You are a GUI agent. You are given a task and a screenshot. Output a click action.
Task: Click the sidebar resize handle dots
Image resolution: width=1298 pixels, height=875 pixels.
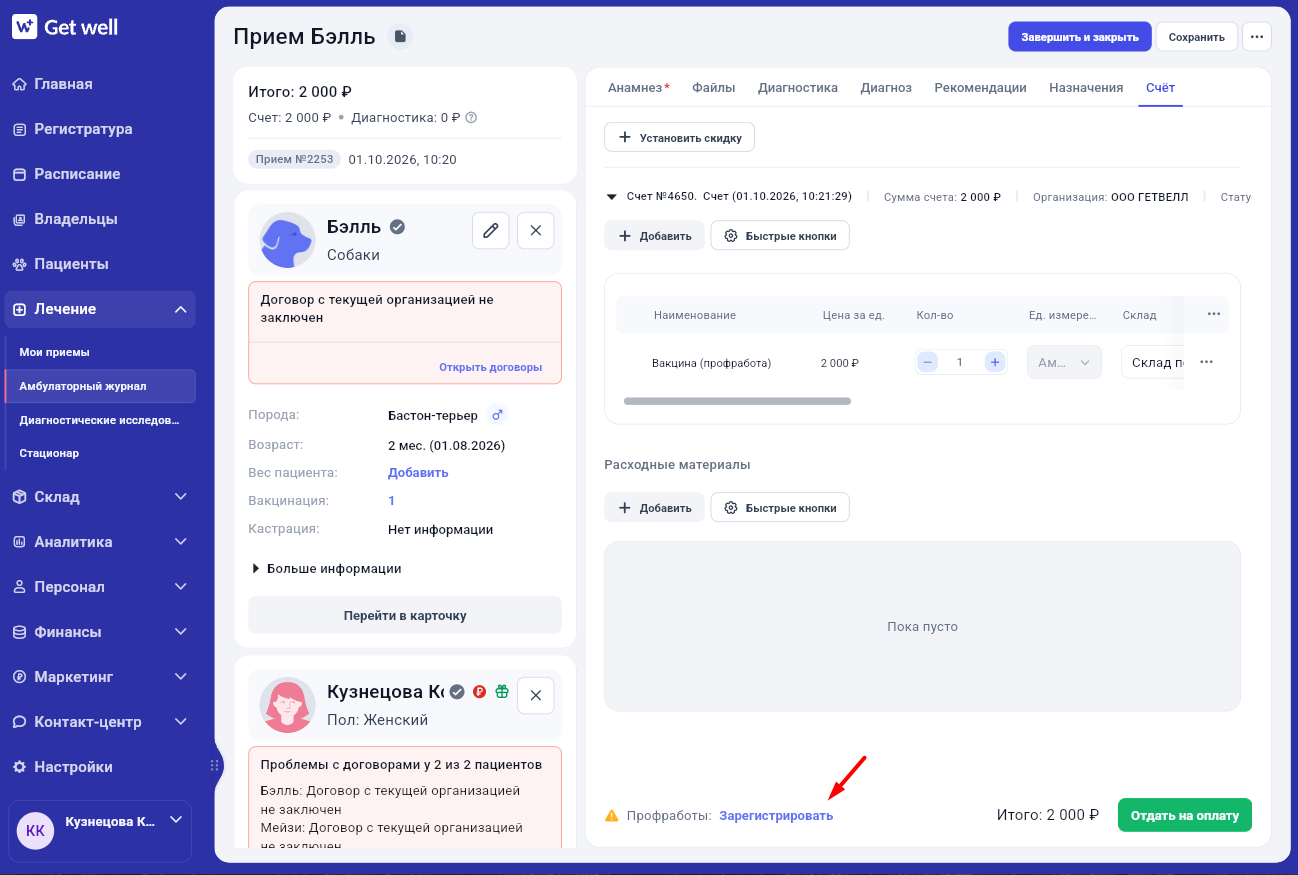click(x=214, y=766)
